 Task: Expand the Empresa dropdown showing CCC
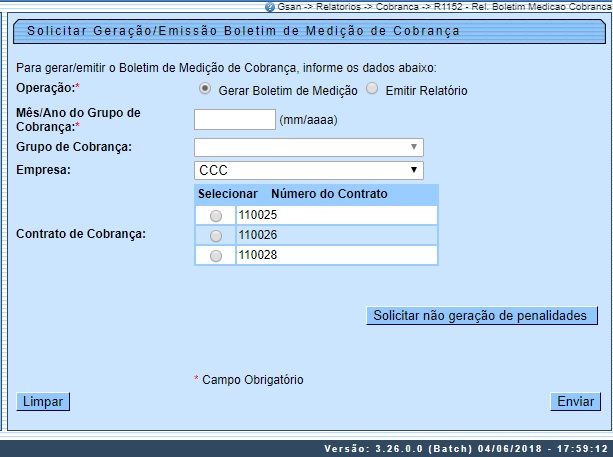click(309, 170)
